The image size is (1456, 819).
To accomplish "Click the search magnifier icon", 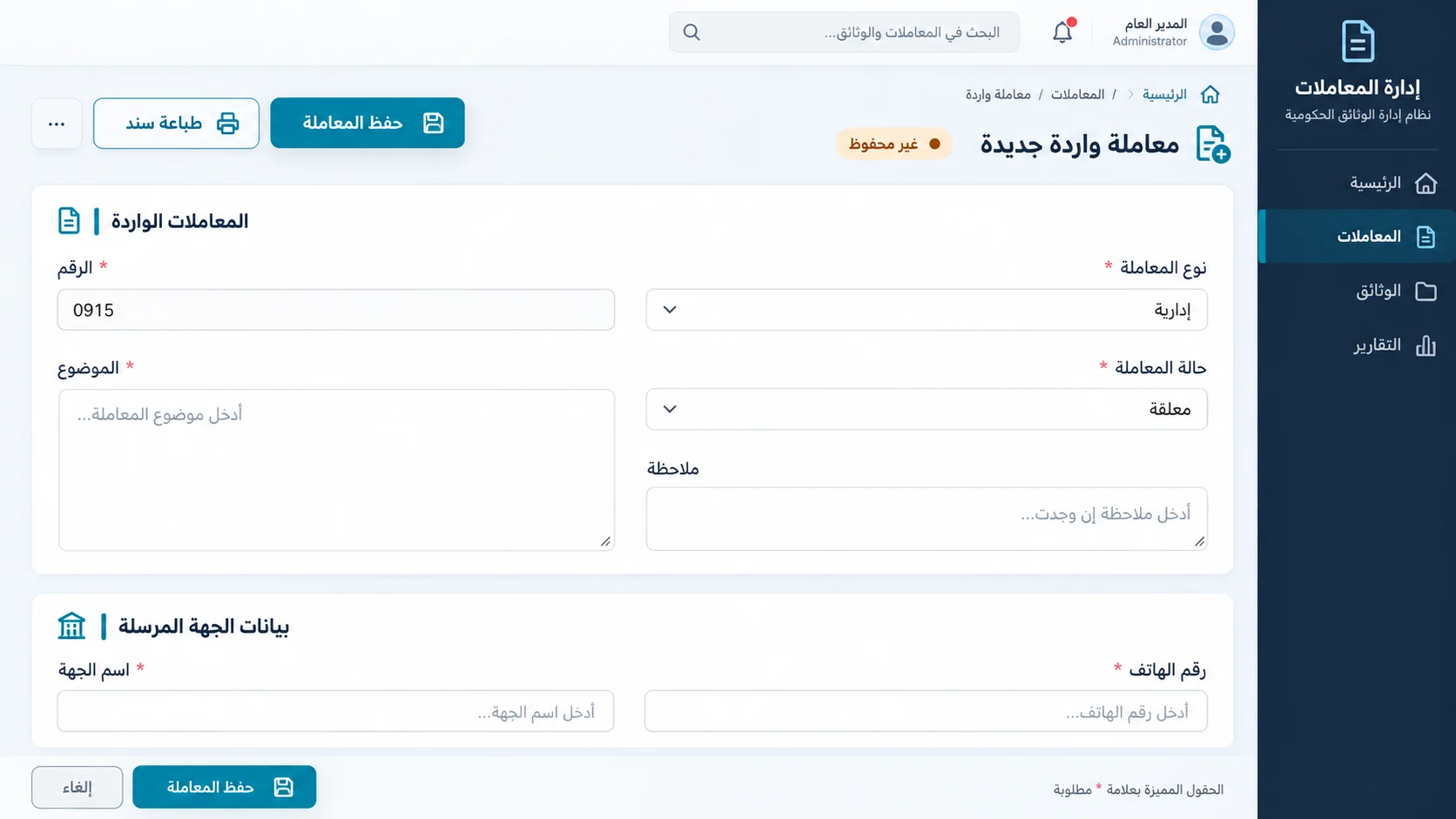I will coord(691,32).
